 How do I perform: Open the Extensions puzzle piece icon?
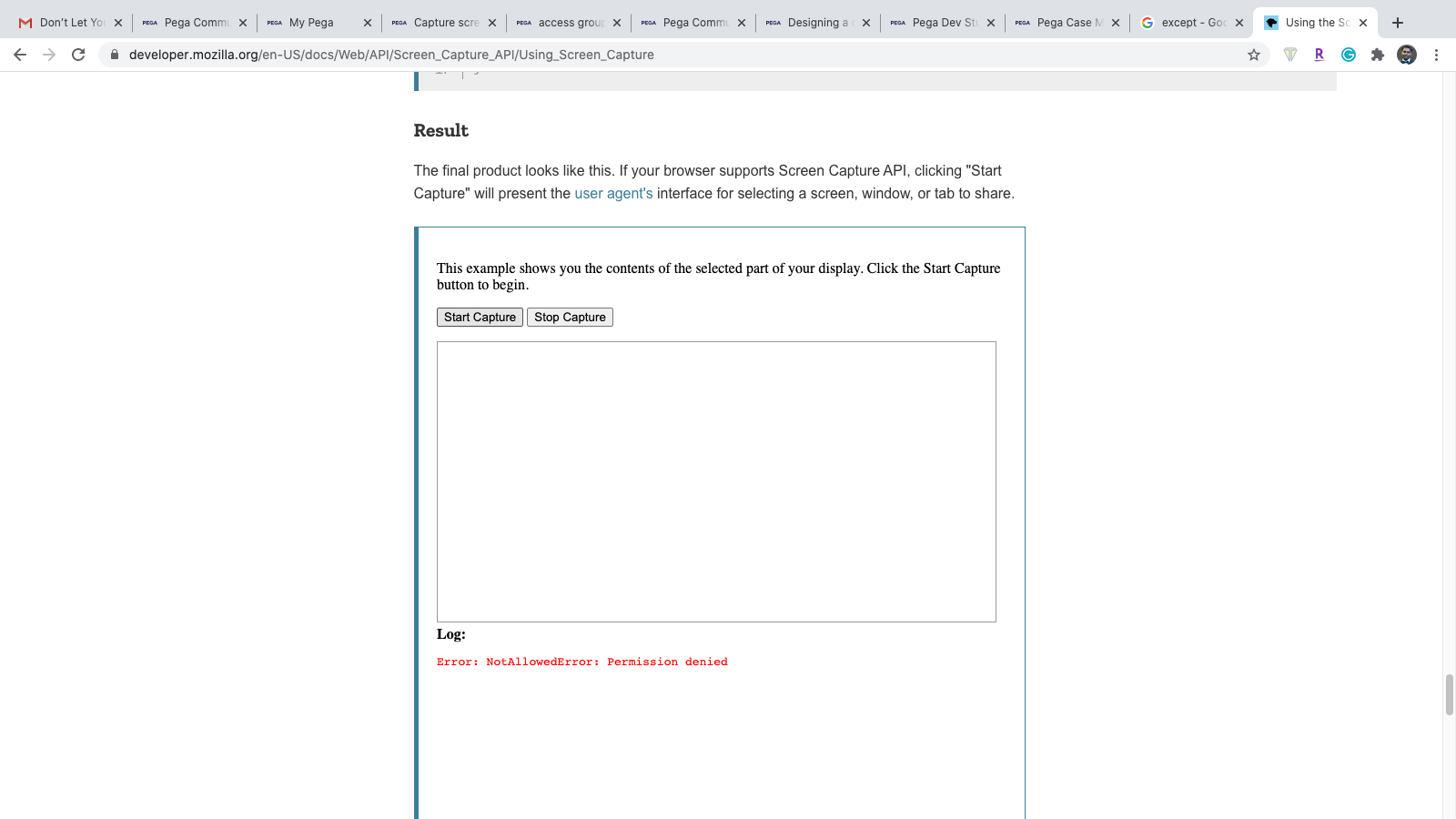pos(1377,55)
